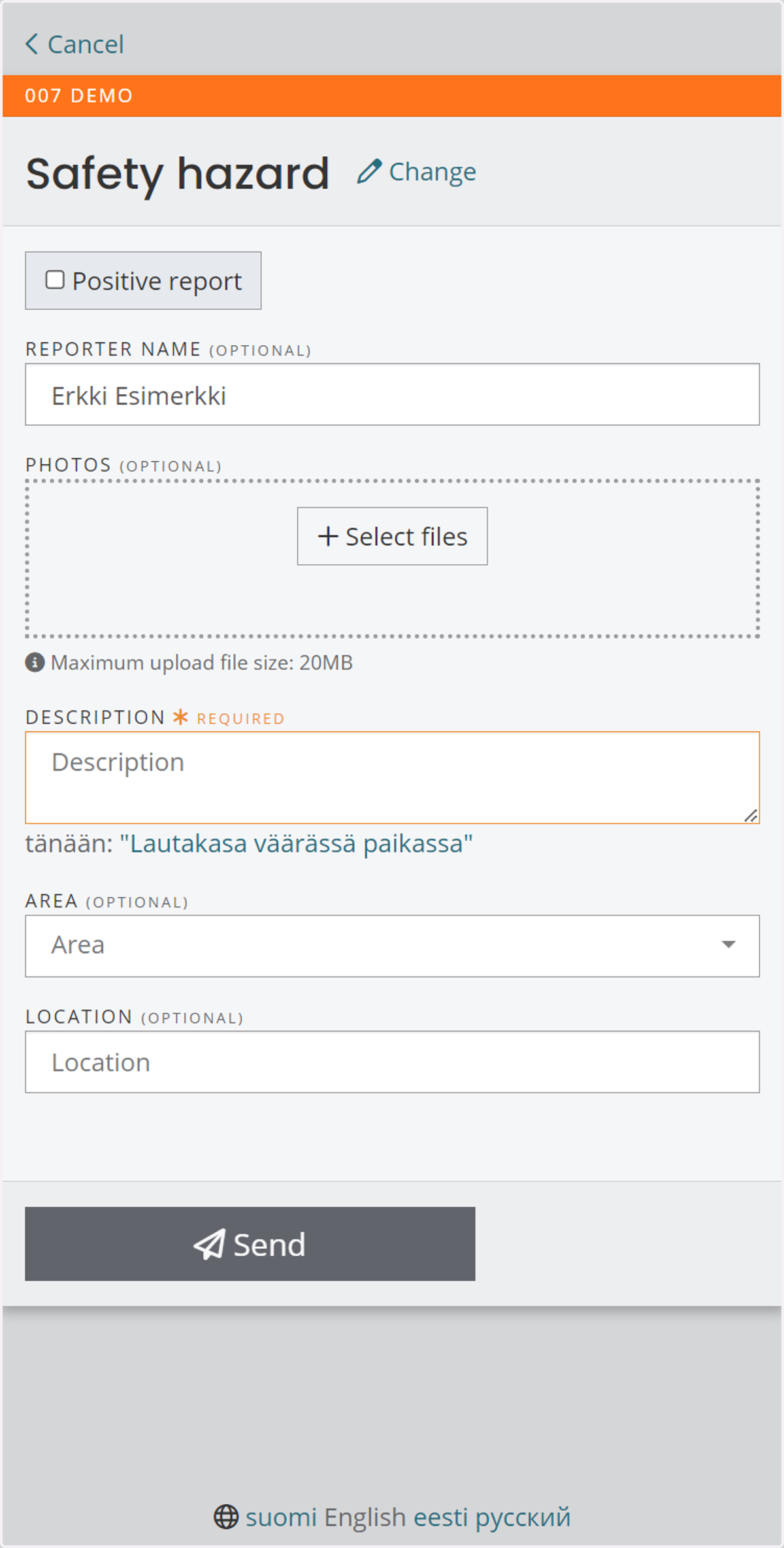Choose eesti language option
Viewport: 784px width, 1548px height.
point(441,1517)
